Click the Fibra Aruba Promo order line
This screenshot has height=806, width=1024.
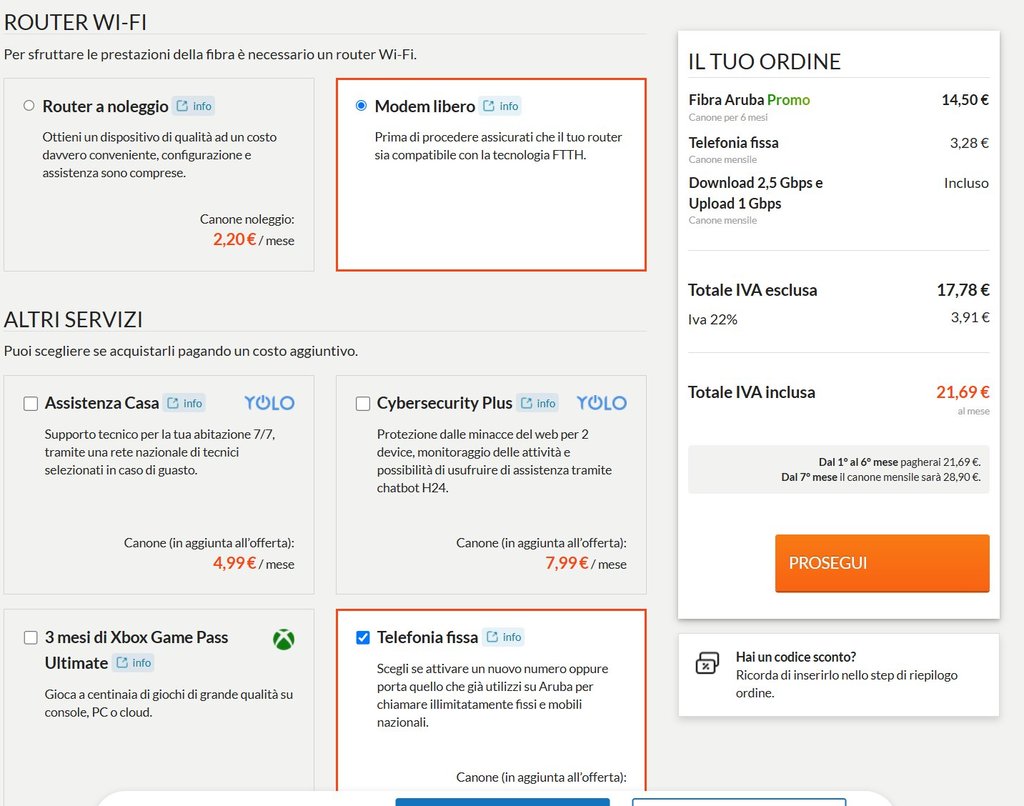[749, 100]
